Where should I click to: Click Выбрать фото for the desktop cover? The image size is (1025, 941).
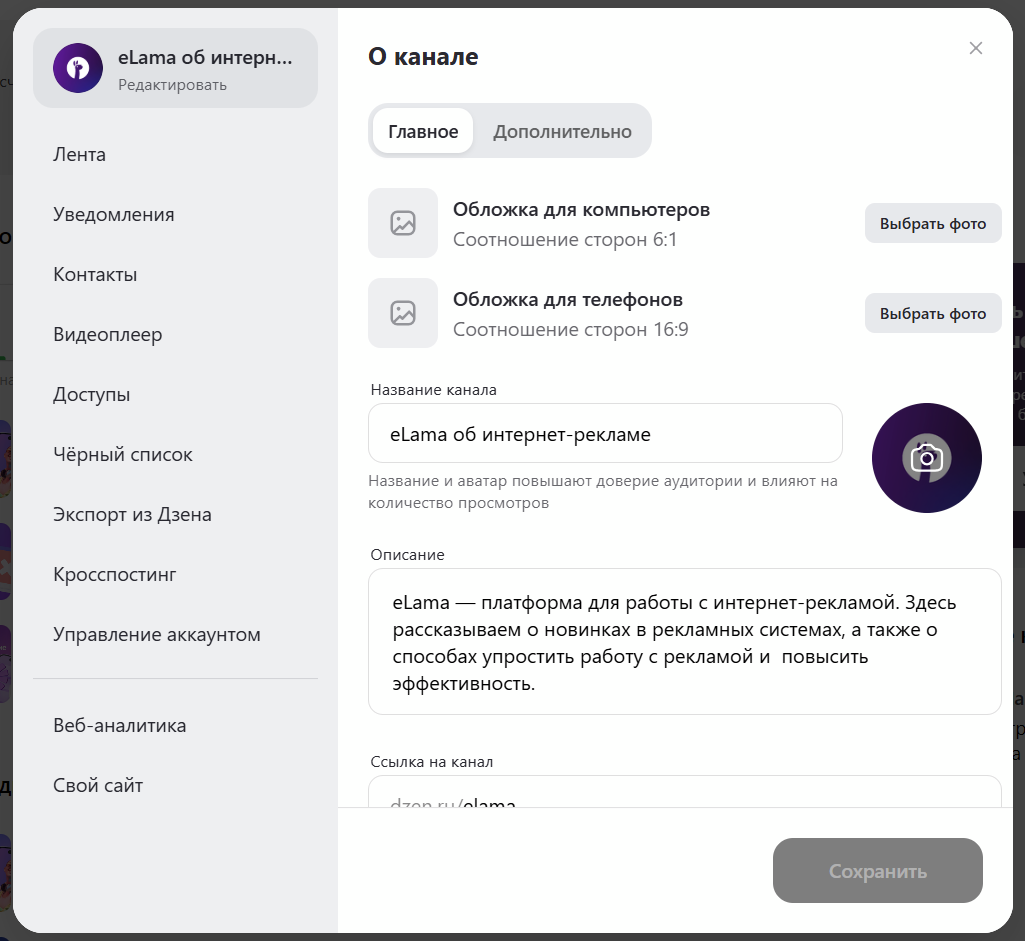[x=932, y=222]
